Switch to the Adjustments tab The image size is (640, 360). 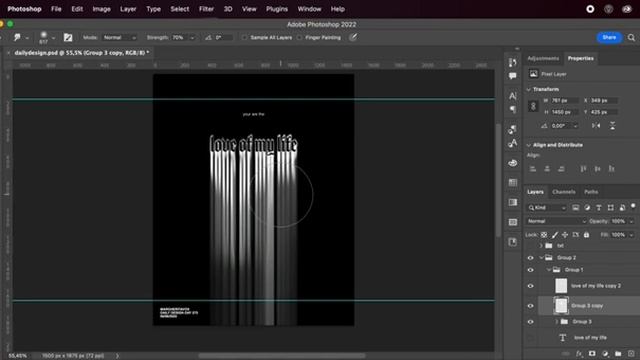(x=543, y=58)
